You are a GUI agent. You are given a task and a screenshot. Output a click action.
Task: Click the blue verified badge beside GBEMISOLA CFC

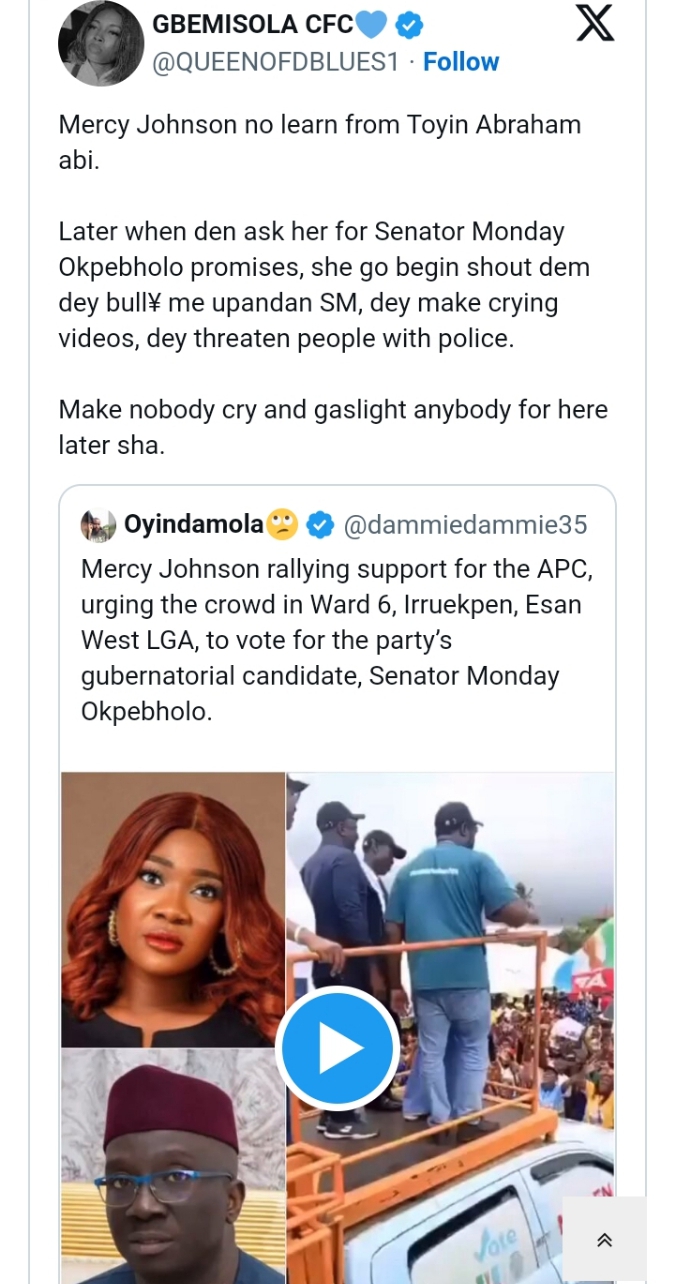[409, 27]
